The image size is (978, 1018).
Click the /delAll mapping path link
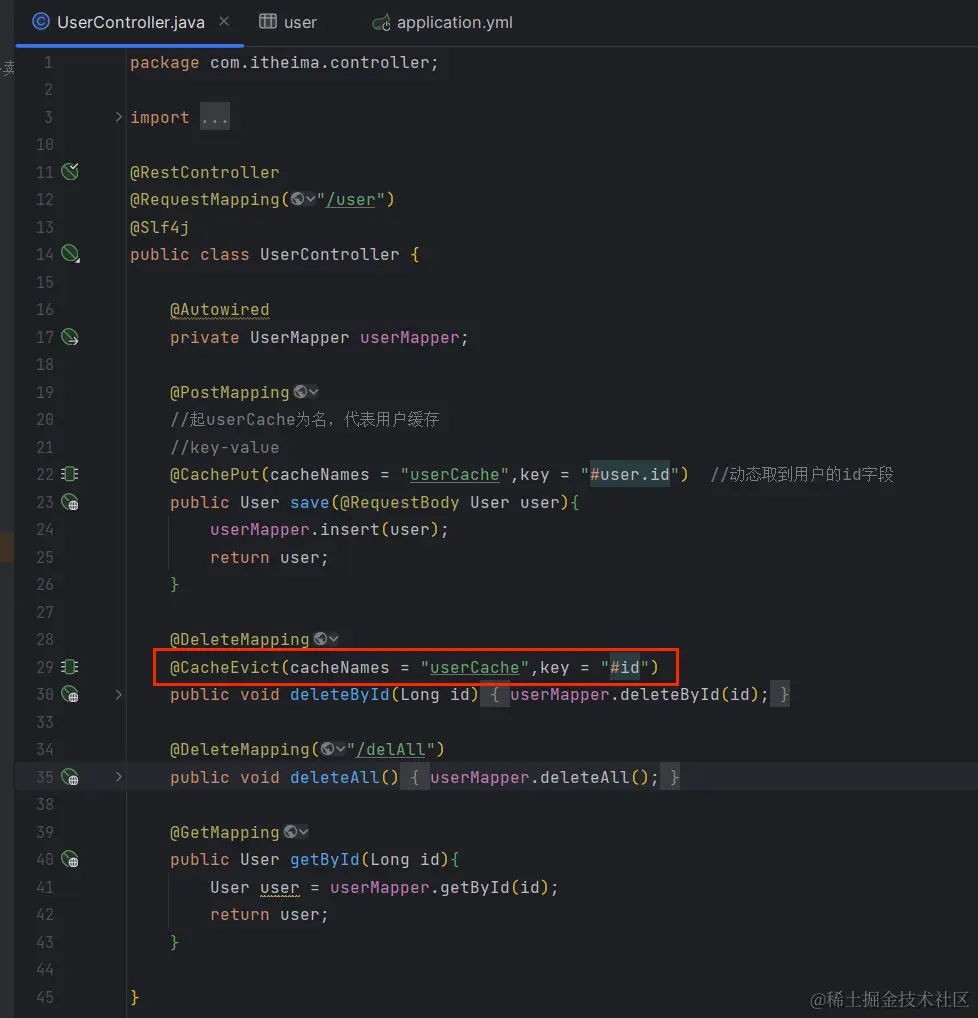390,749
